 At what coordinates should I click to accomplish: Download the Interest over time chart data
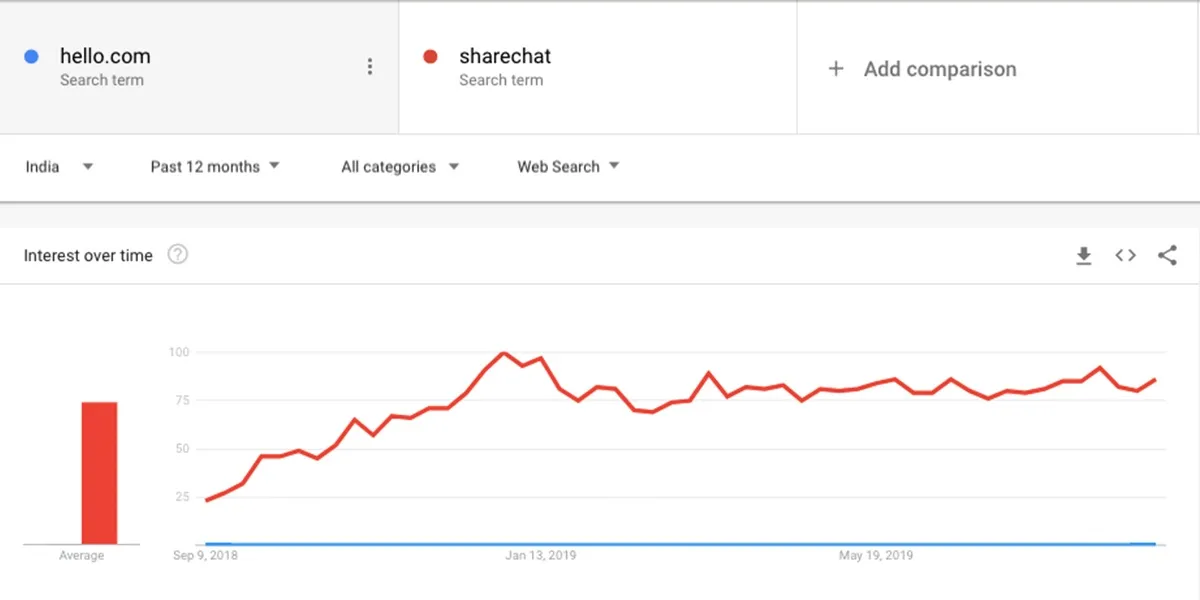1083,256
